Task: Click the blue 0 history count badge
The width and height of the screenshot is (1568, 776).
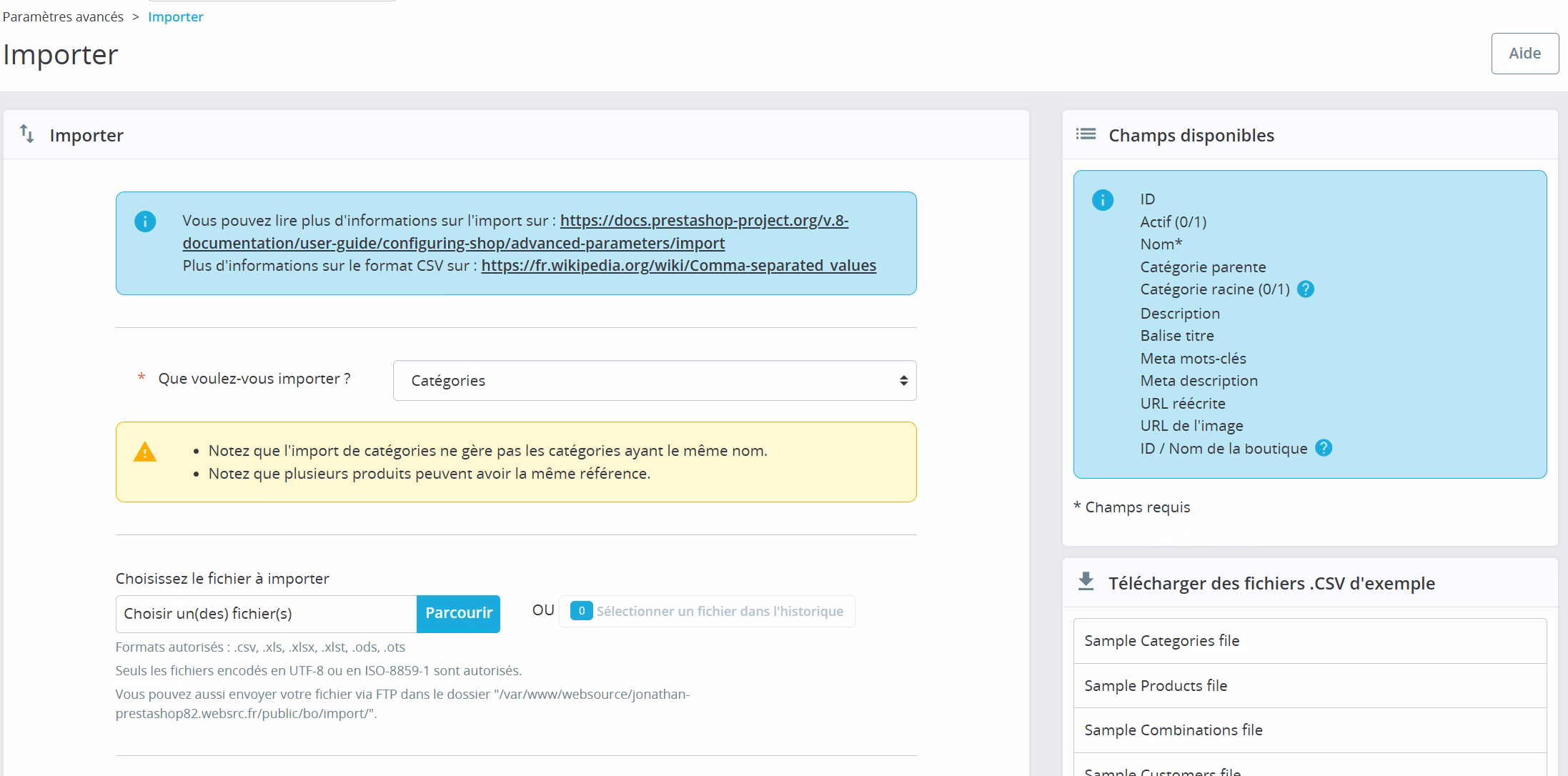Action: pyautogui.click(x=581, y=611)
